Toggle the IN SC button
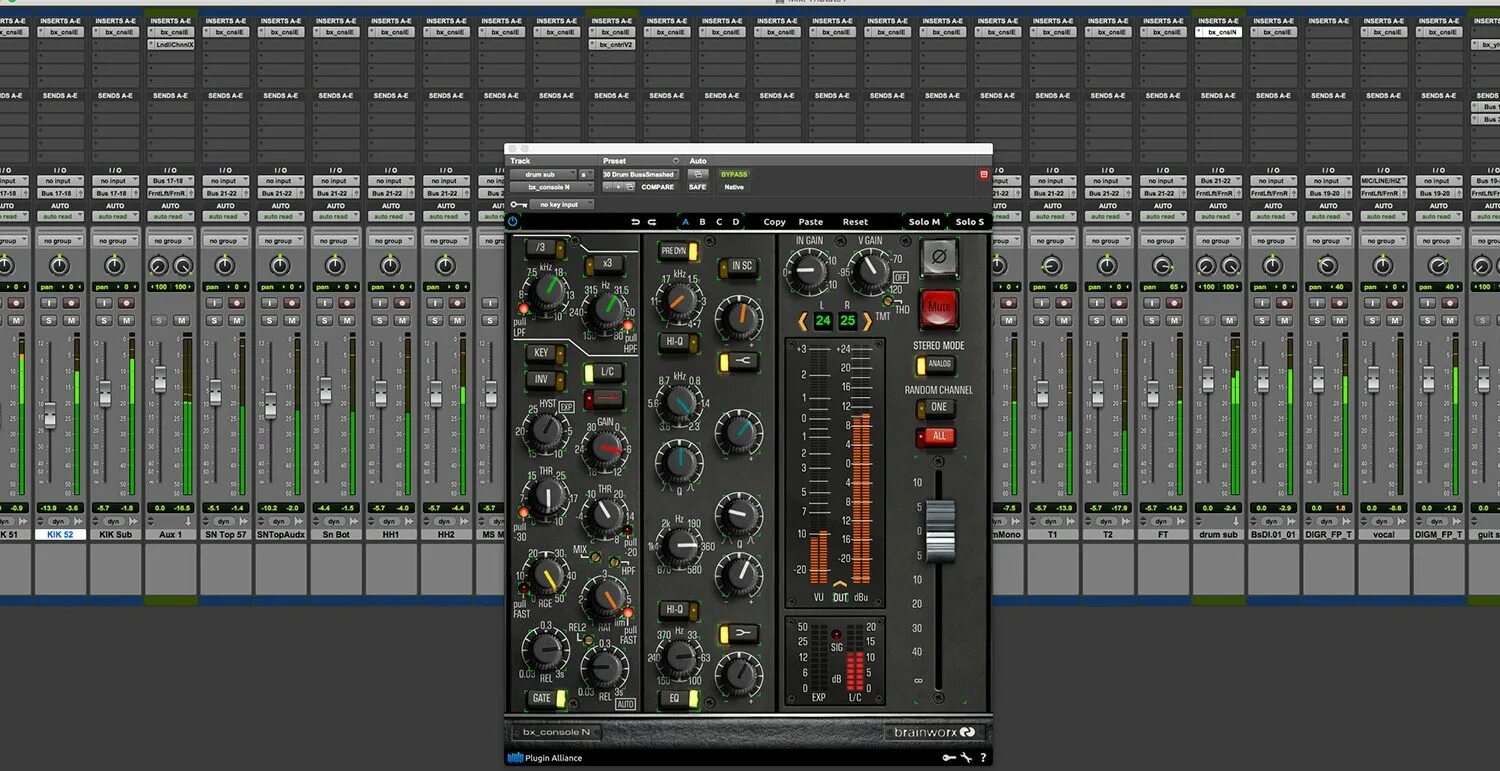Screen dimensions: 1500x771 (737, 266)
